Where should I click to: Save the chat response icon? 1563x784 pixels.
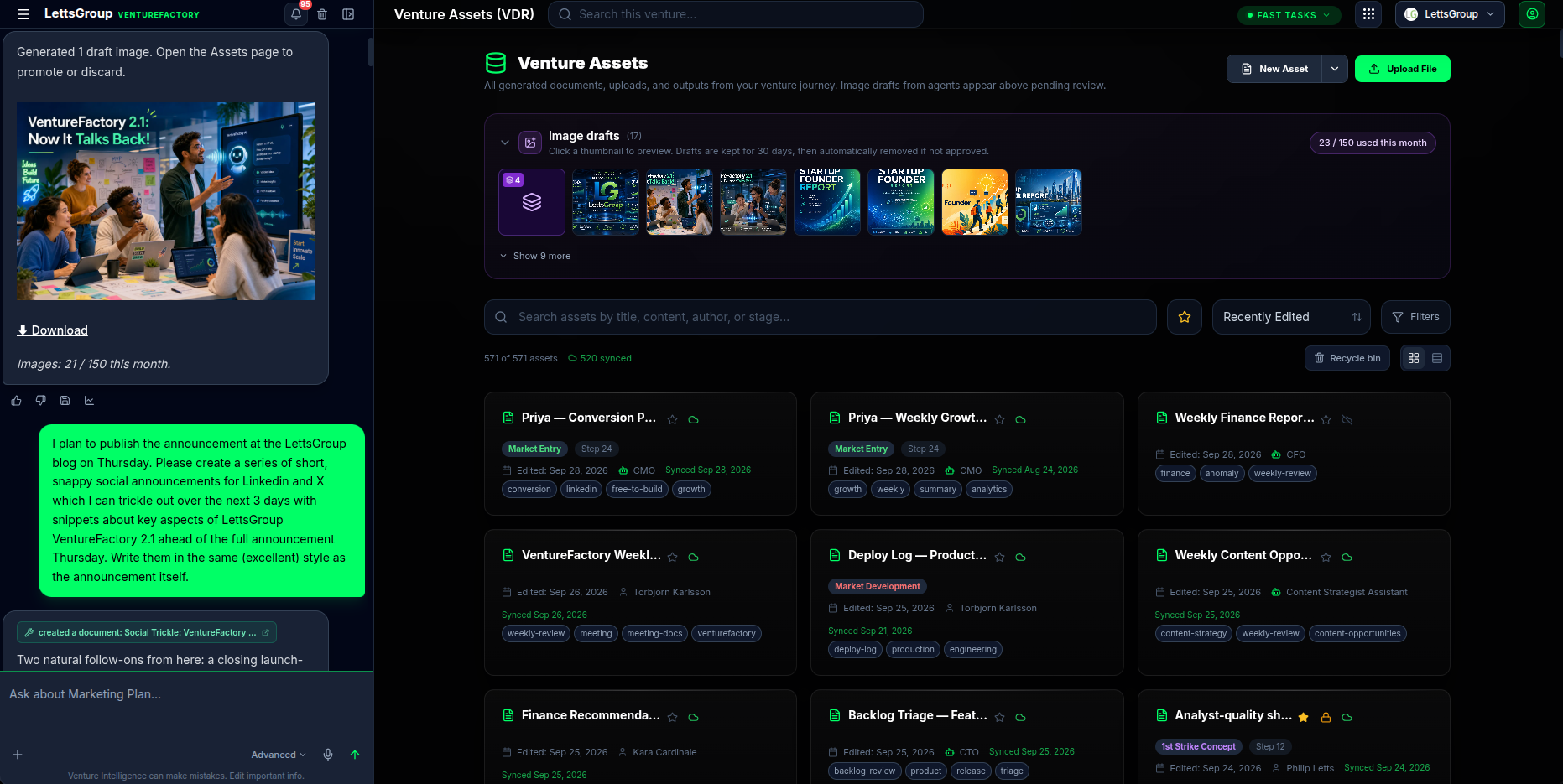(65, 401)
